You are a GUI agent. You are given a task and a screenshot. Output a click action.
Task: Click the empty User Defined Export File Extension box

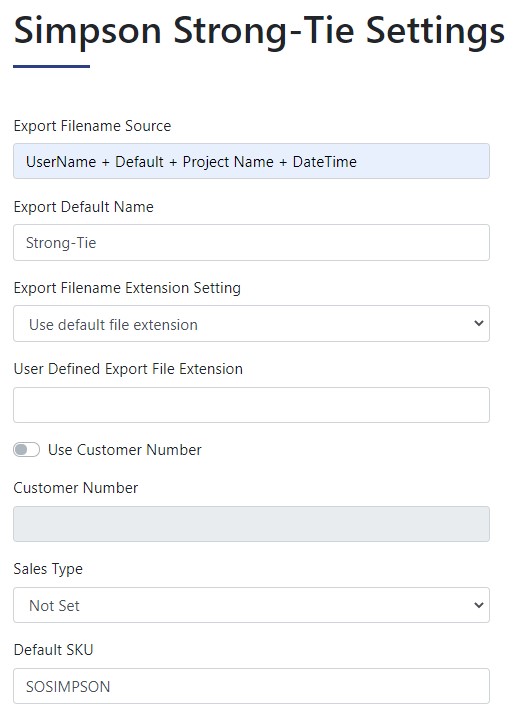[251, 405]
